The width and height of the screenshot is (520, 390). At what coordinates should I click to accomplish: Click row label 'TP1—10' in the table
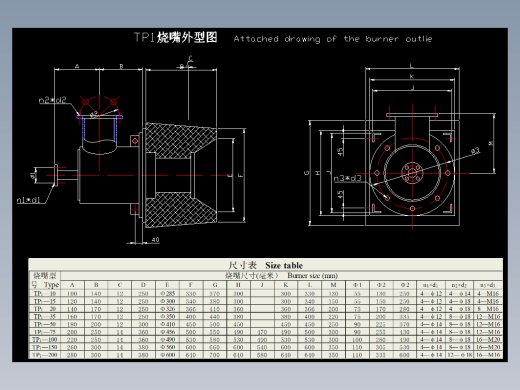click(45, 294)
